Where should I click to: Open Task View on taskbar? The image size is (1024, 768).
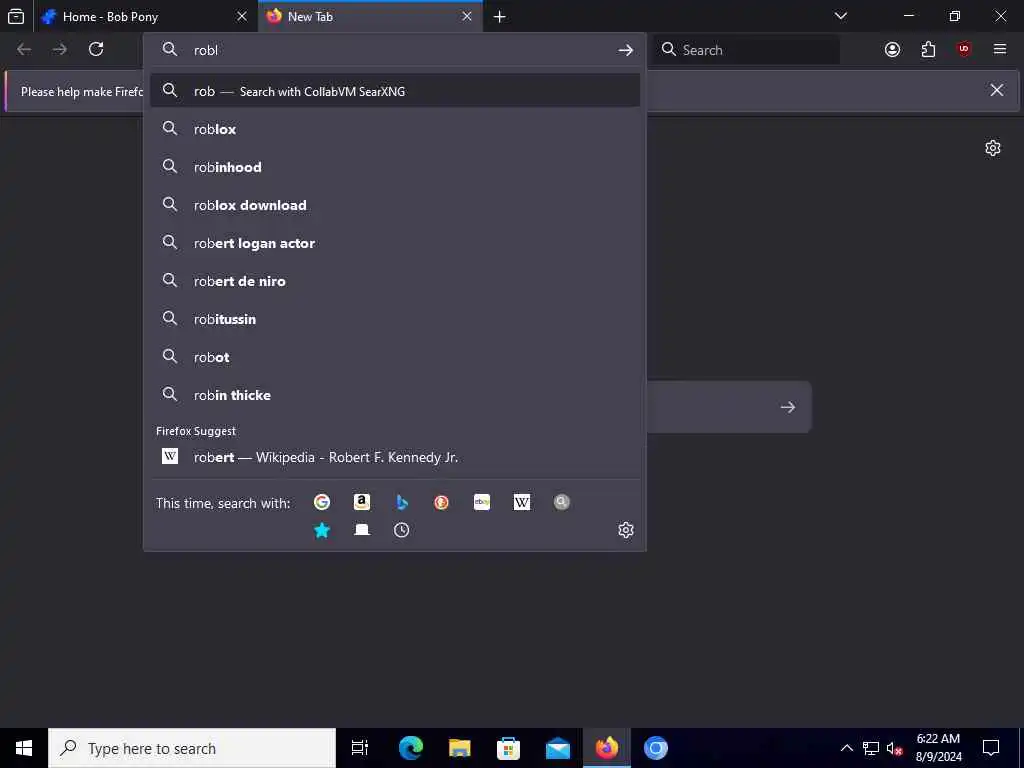tap(359, 748)
